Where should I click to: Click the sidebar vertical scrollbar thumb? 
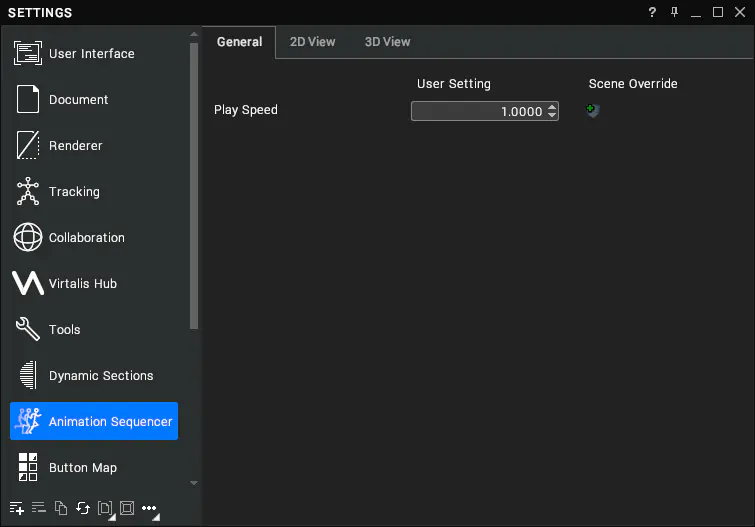click(x=194, y=186)
